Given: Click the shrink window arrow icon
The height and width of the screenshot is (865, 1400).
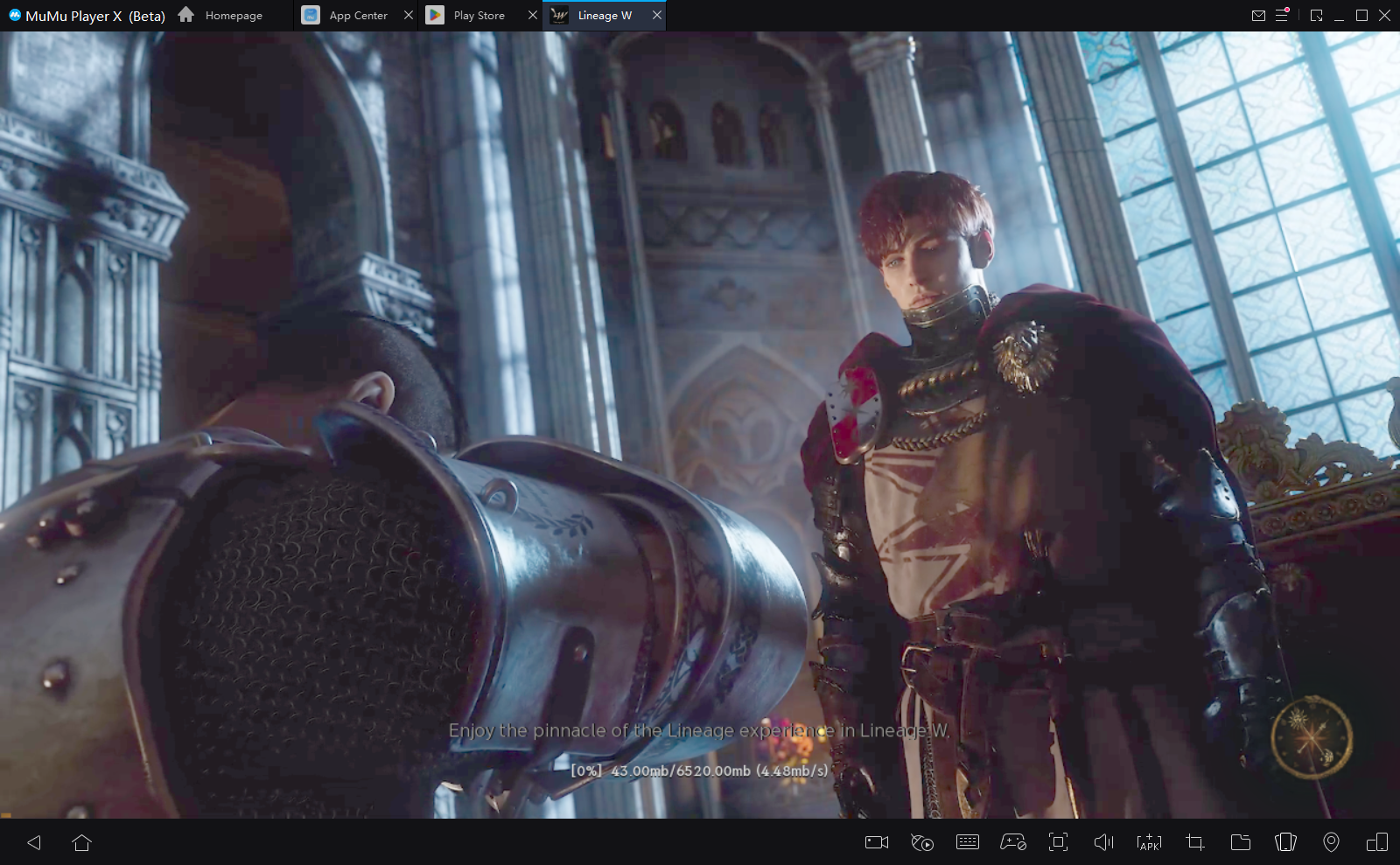Looking at the screenshot, I should pos(1317,15).
